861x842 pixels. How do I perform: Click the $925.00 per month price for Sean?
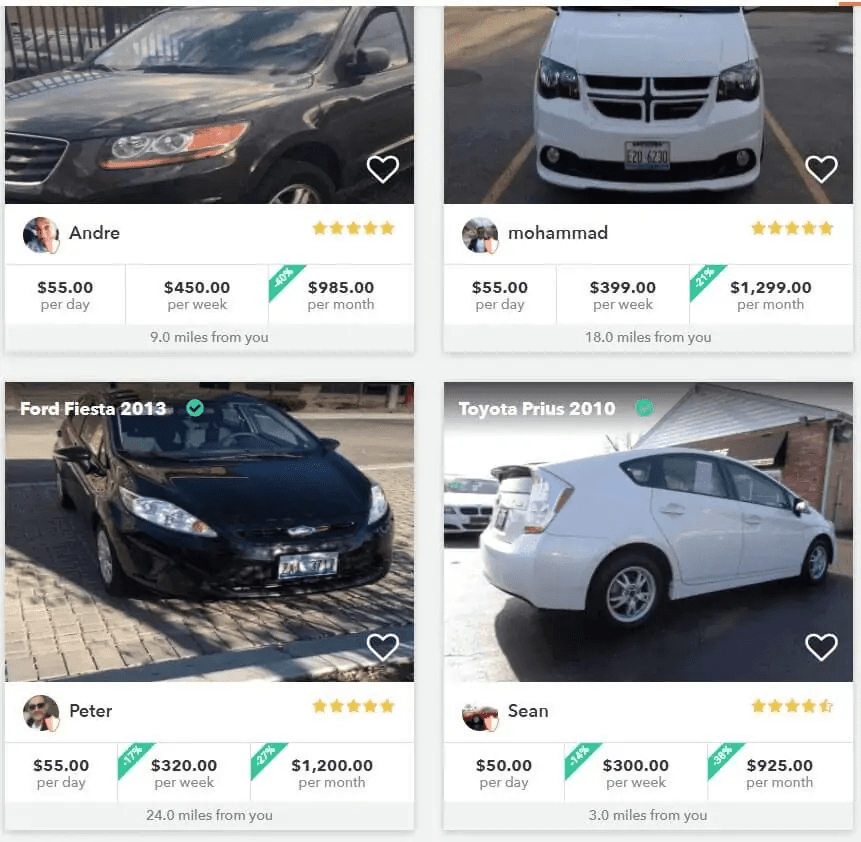(x=779, y=772)
